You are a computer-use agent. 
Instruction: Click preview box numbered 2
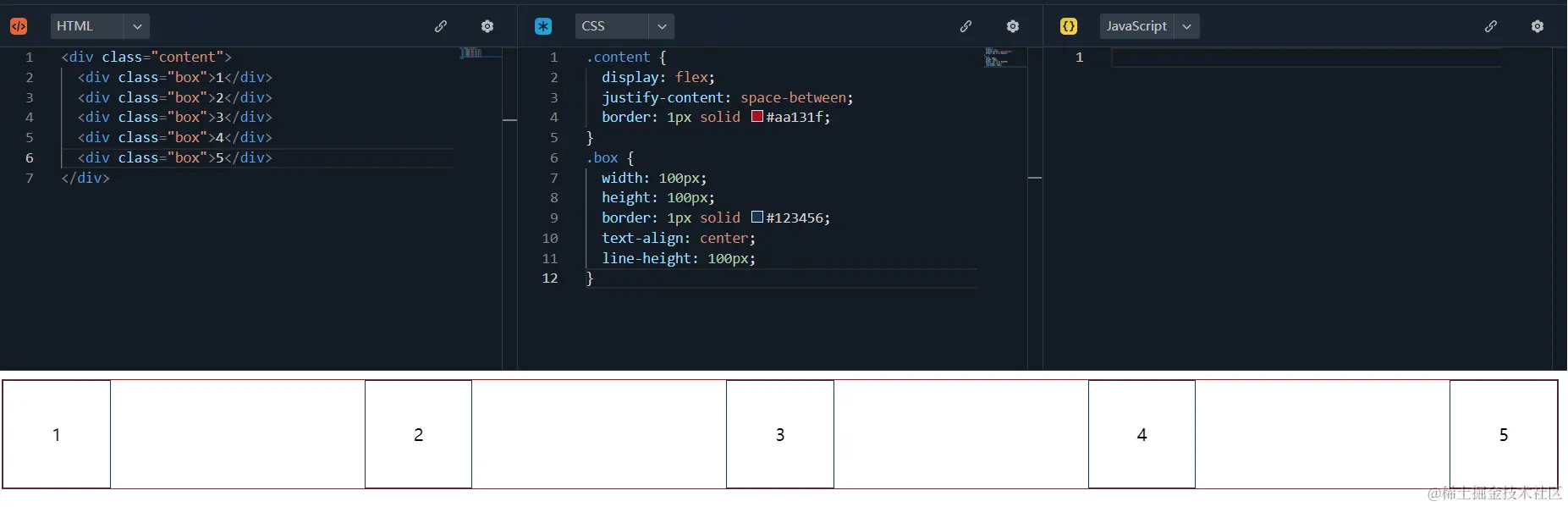point(418,434)
